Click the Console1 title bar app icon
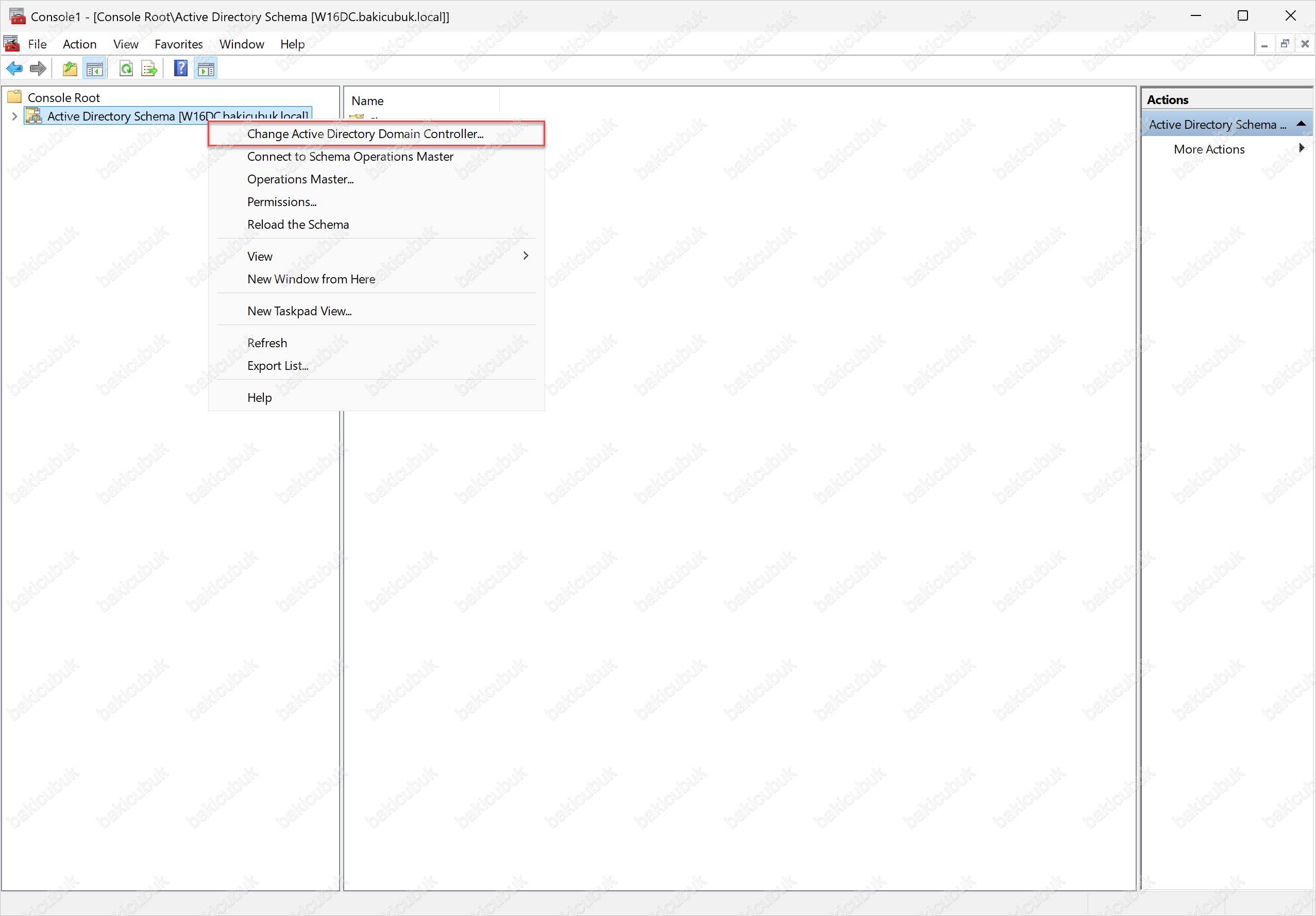This screenshot has height=916, width=1316. (18, 16)
